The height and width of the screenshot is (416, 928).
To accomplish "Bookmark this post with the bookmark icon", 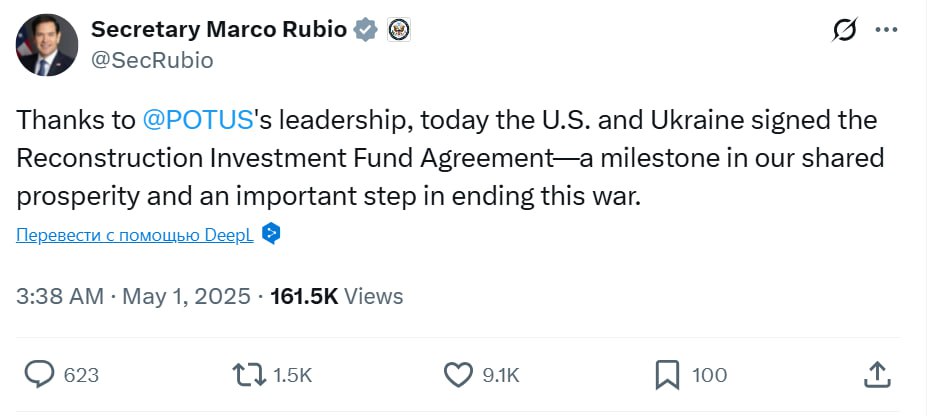I will pyautogui.click(x=667, y=375).
